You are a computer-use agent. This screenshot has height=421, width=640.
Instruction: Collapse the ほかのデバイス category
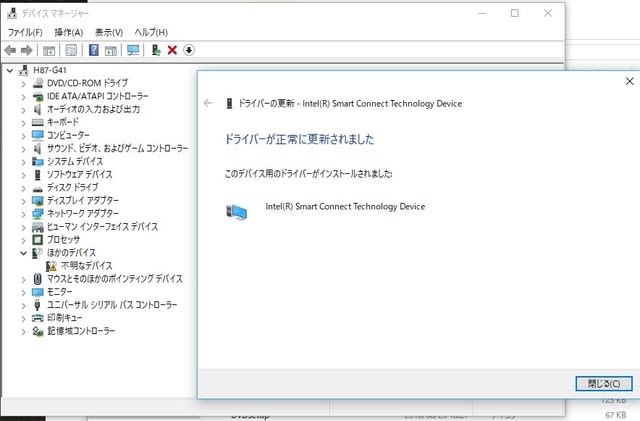pos(23,253)
